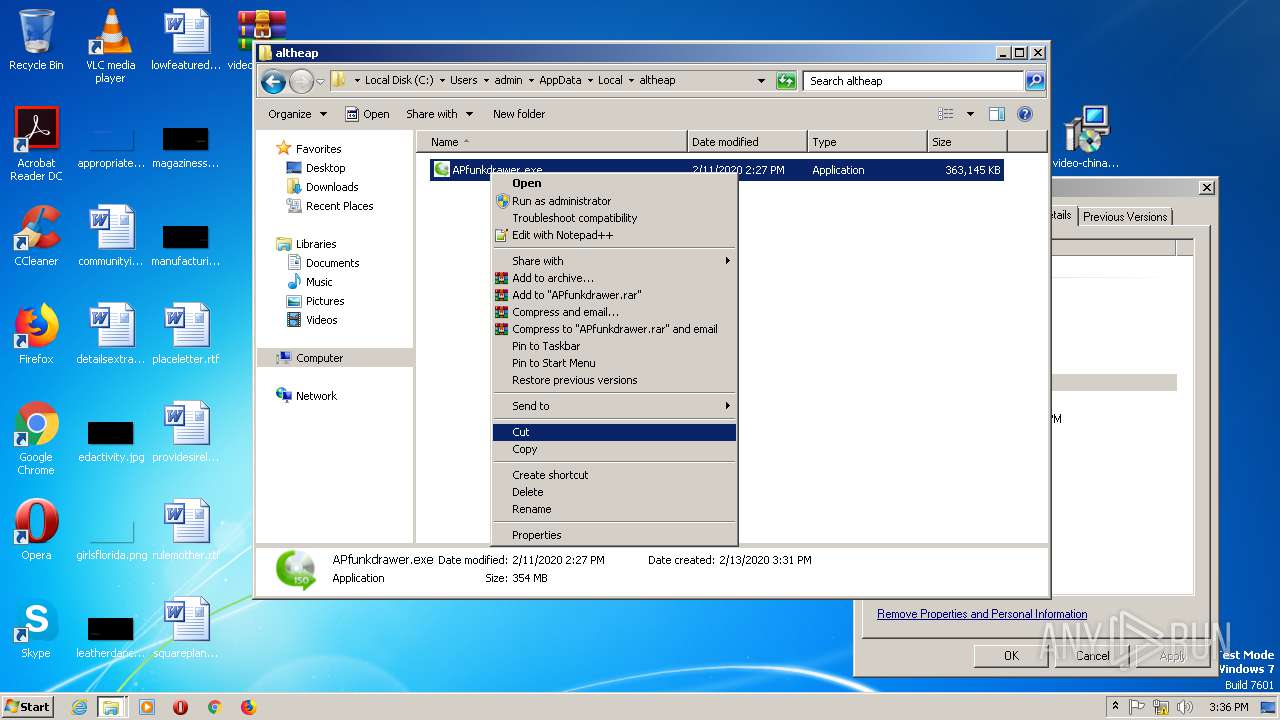The image size is (1280, 720).
Task: Click Remove Properties and Personal Information link
Action: pos(982,614)
